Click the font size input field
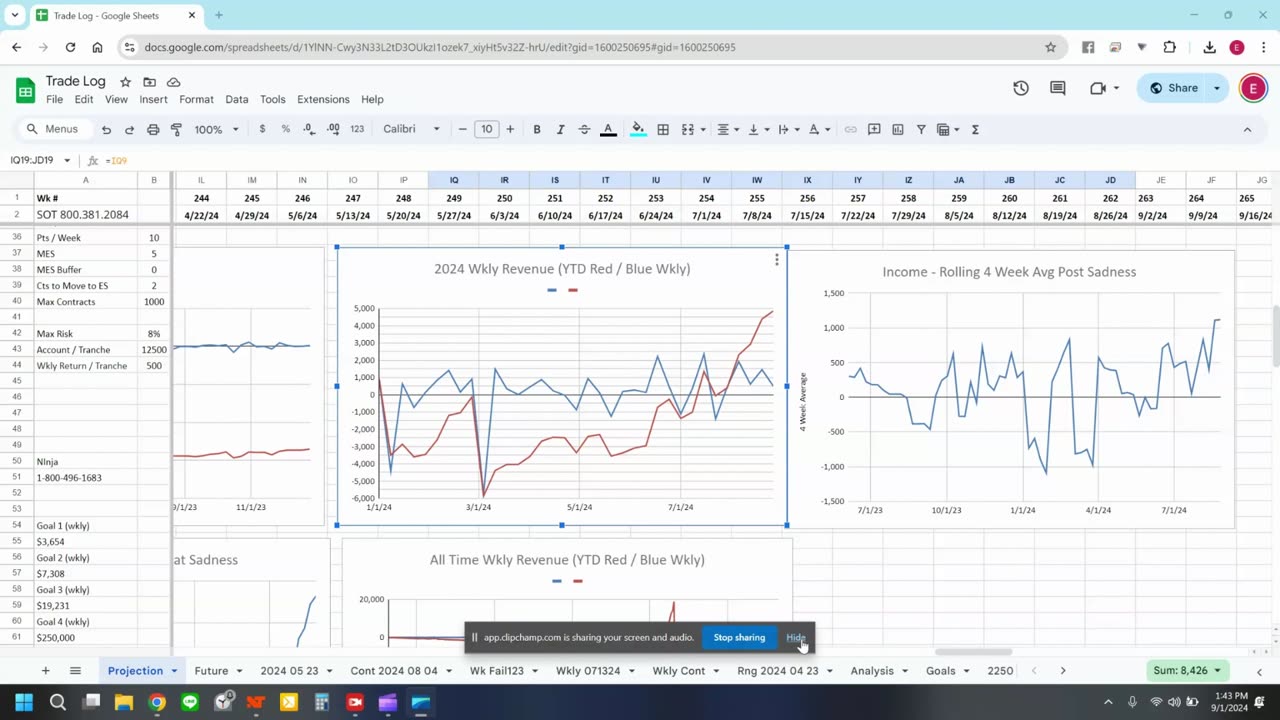 click(x=486, y=129)
